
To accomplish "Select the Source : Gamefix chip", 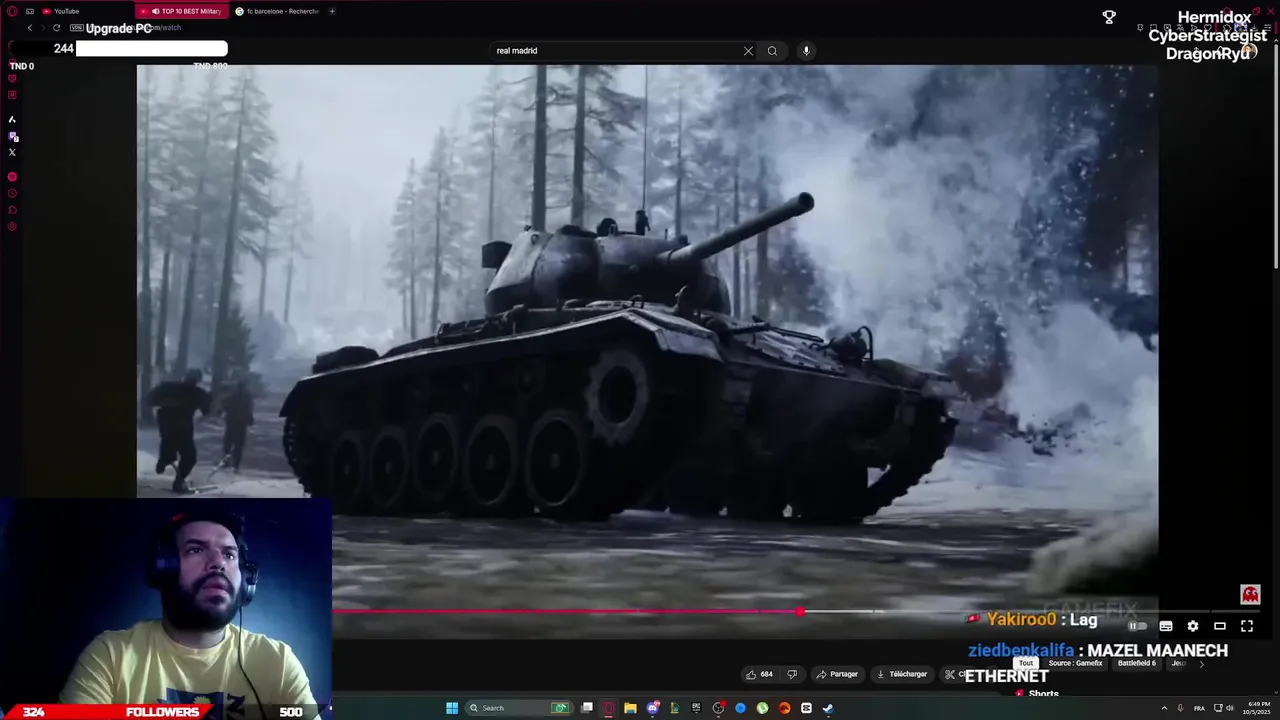I will [x=1075, y=663].
